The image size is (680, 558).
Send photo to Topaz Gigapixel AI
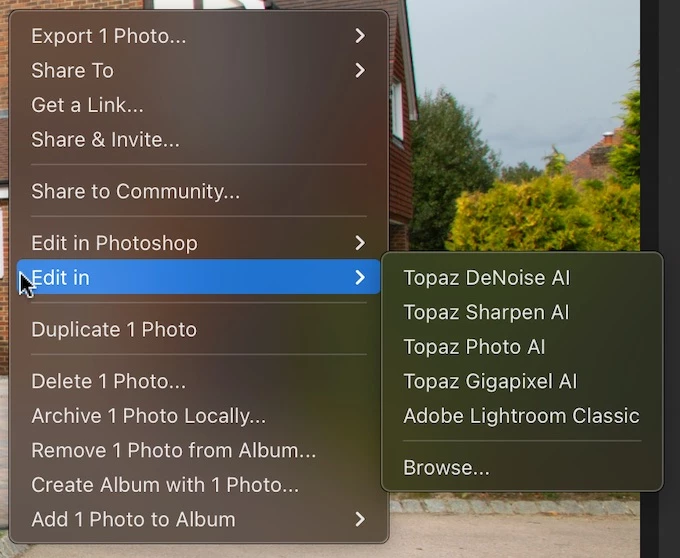pos(522,381)
